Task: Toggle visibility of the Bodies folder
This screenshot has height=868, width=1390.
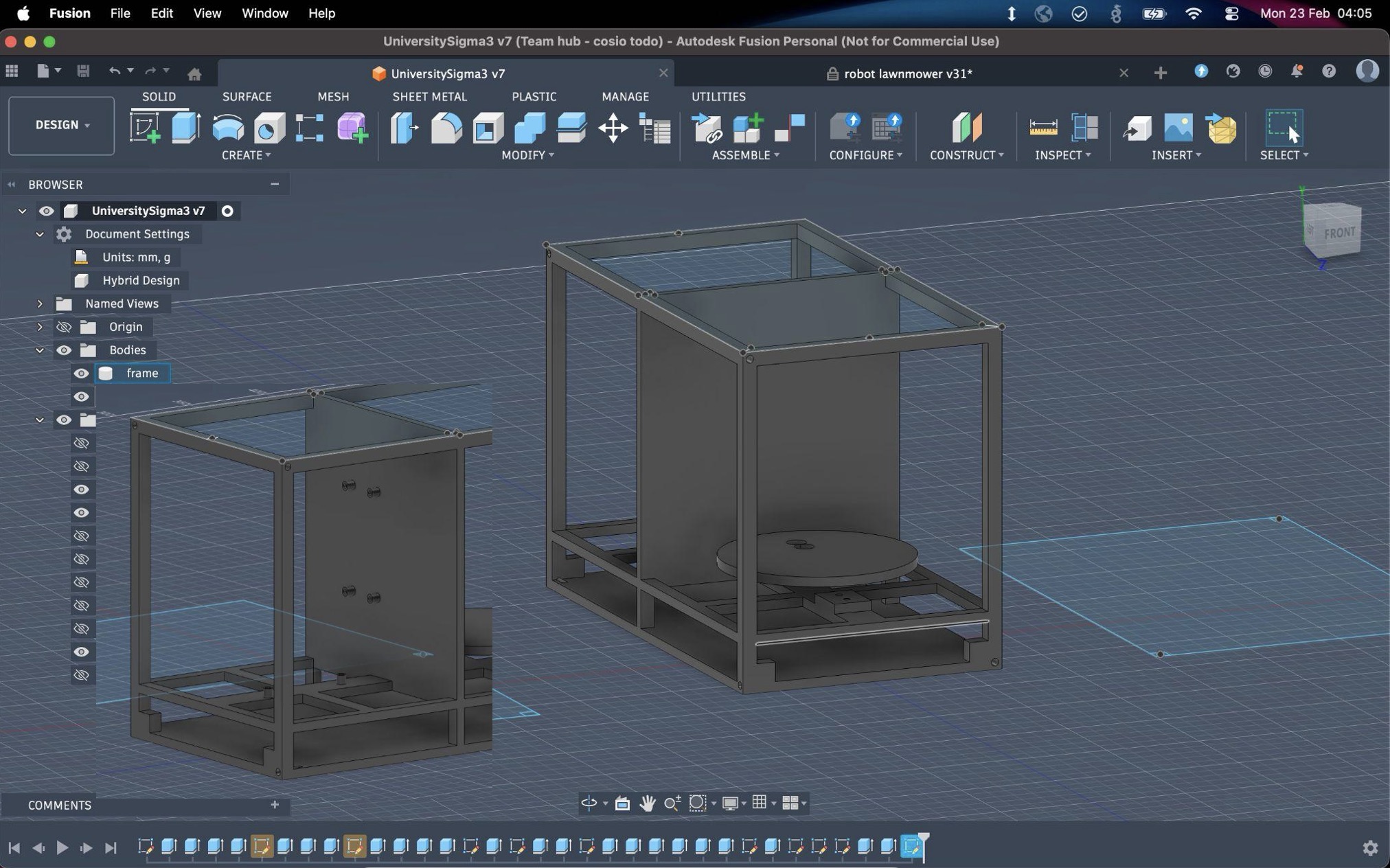Action: coord(64,350)
